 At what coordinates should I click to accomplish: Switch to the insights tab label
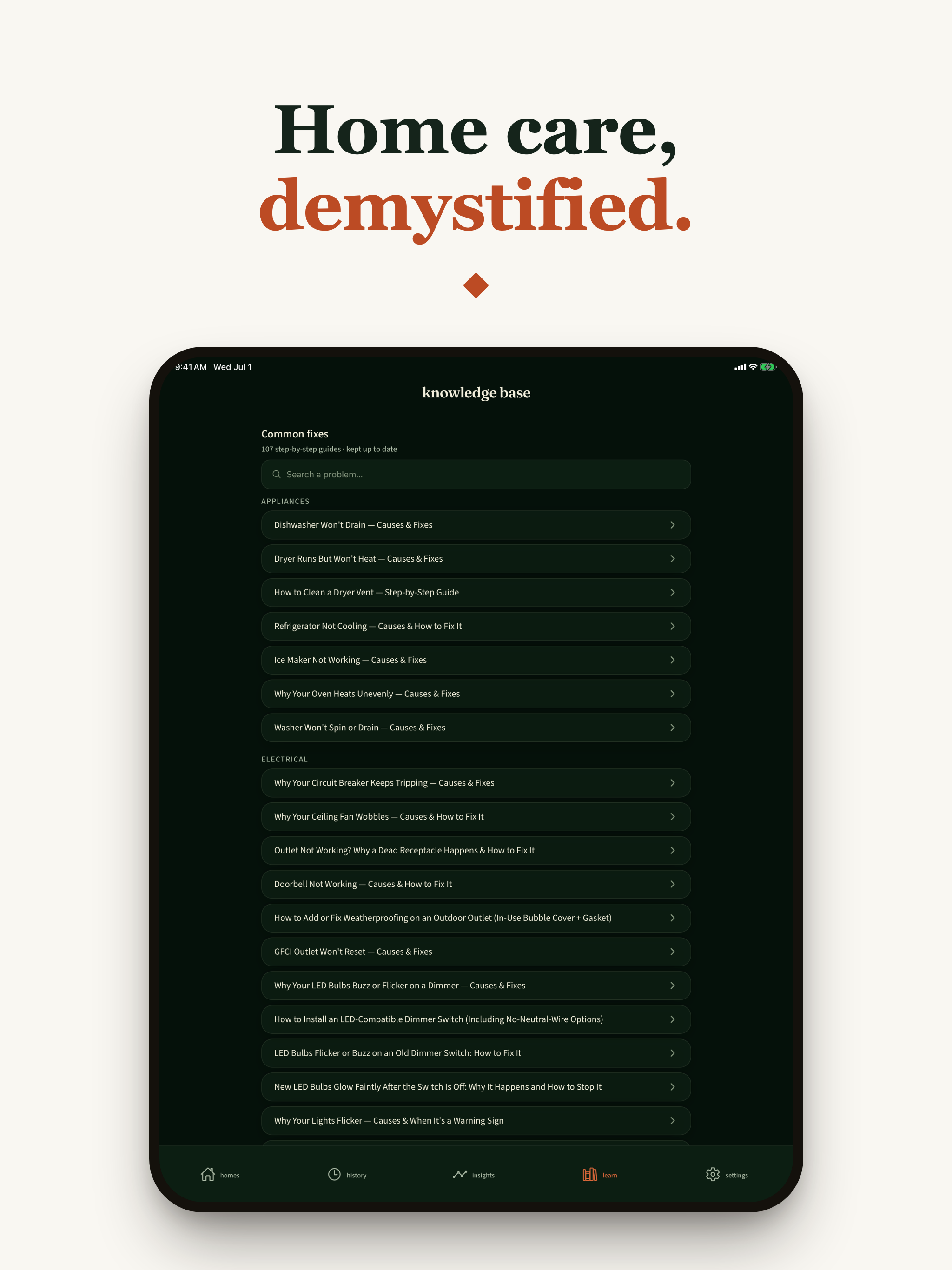[483, 1175]
